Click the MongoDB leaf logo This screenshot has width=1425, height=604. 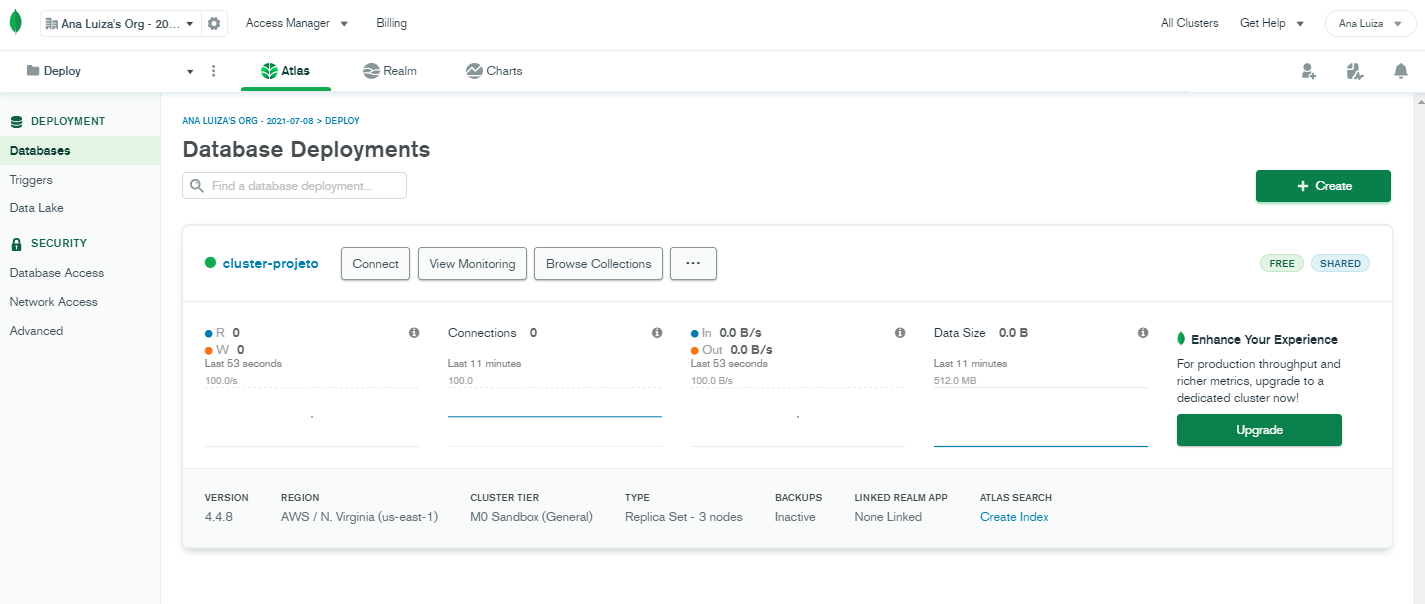15,23
